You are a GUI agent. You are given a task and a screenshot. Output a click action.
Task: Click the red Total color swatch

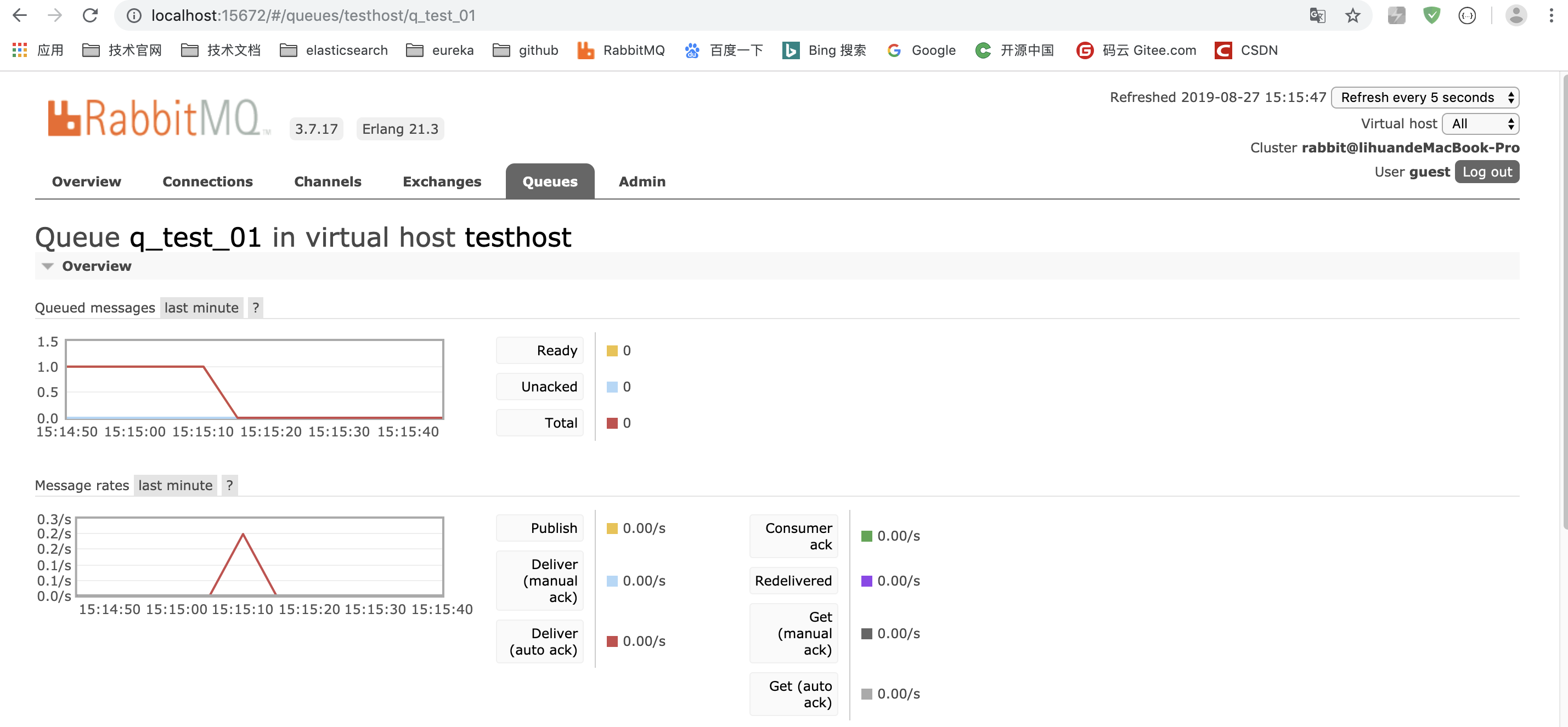(612, 423)
